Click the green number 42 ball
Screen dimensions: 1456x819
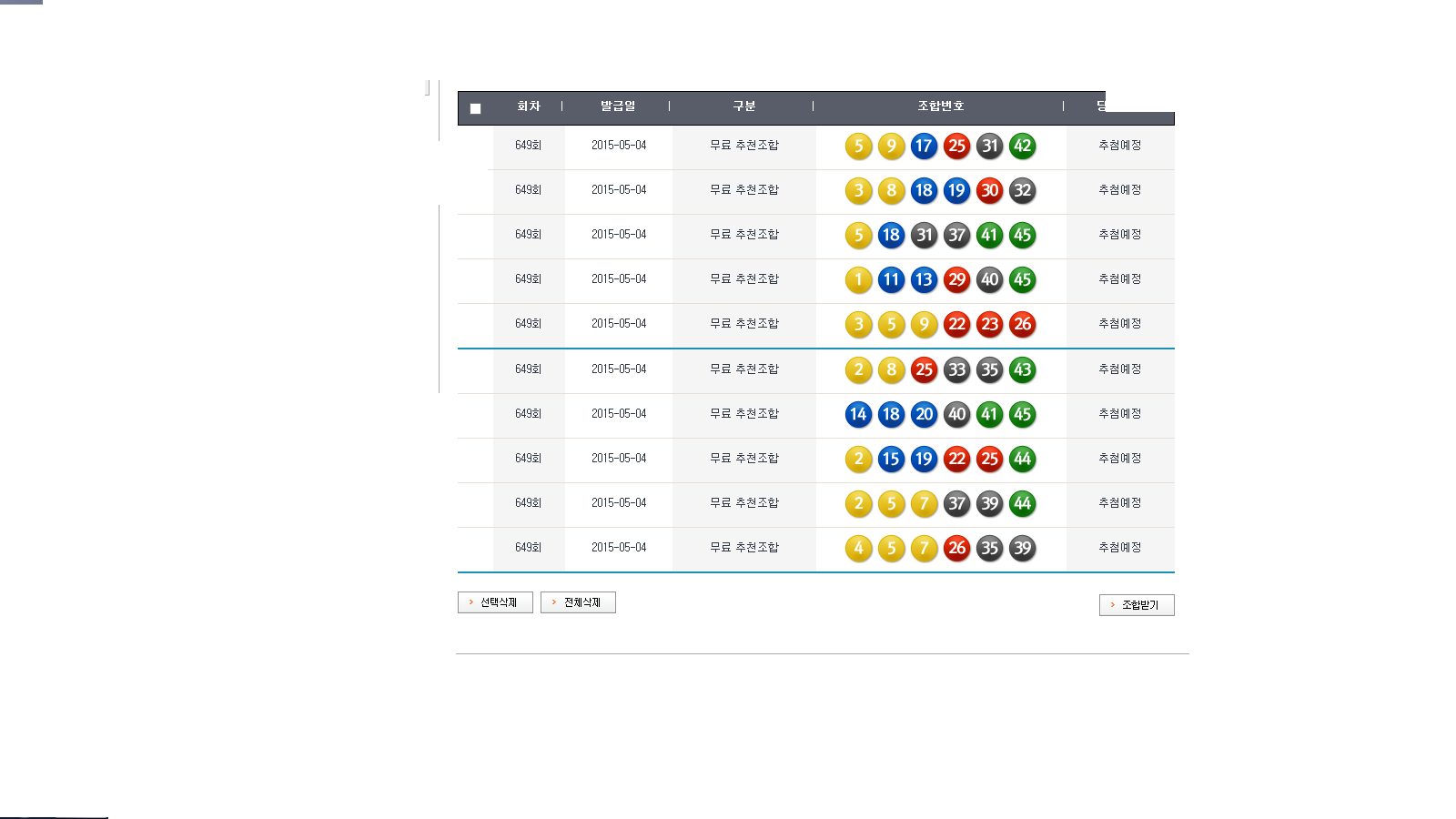(1022, 146)
